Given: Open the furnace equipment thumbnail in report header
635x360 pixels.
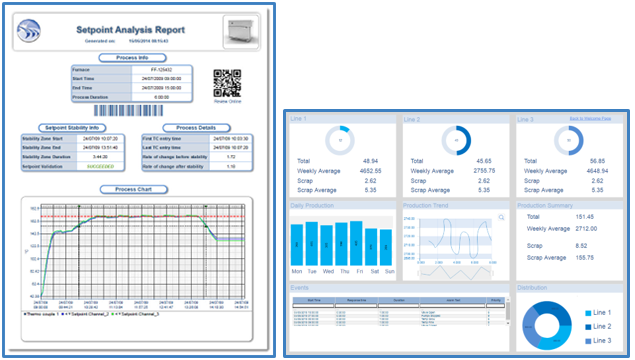Looking at the screenshot, I should [x=241, y=32].
